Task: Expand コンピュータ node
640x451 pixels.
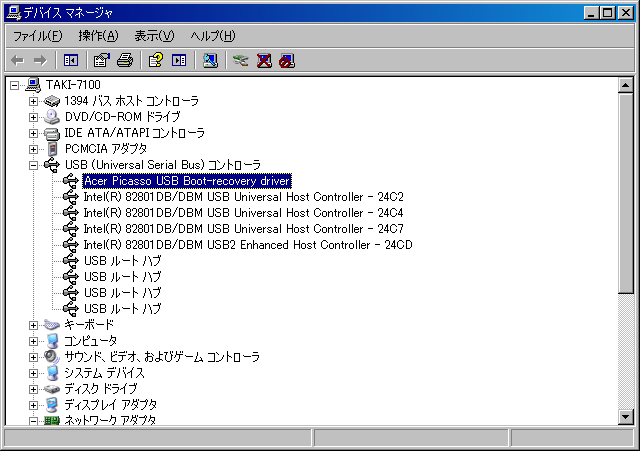Action: tap(33, 341)
